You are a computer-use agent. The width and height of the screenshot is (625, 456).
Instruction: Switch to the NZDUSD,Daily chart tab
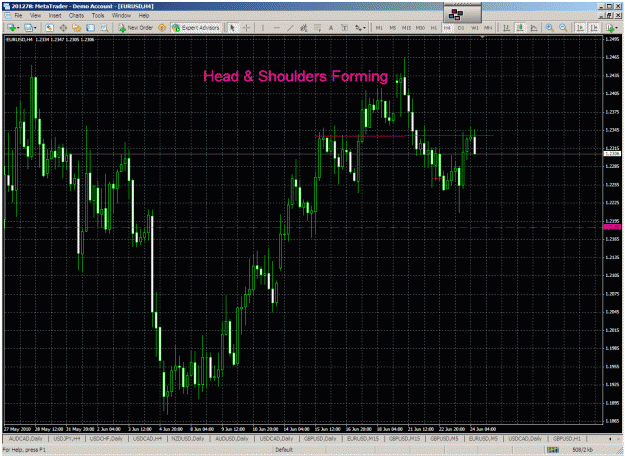click(188, 438)
